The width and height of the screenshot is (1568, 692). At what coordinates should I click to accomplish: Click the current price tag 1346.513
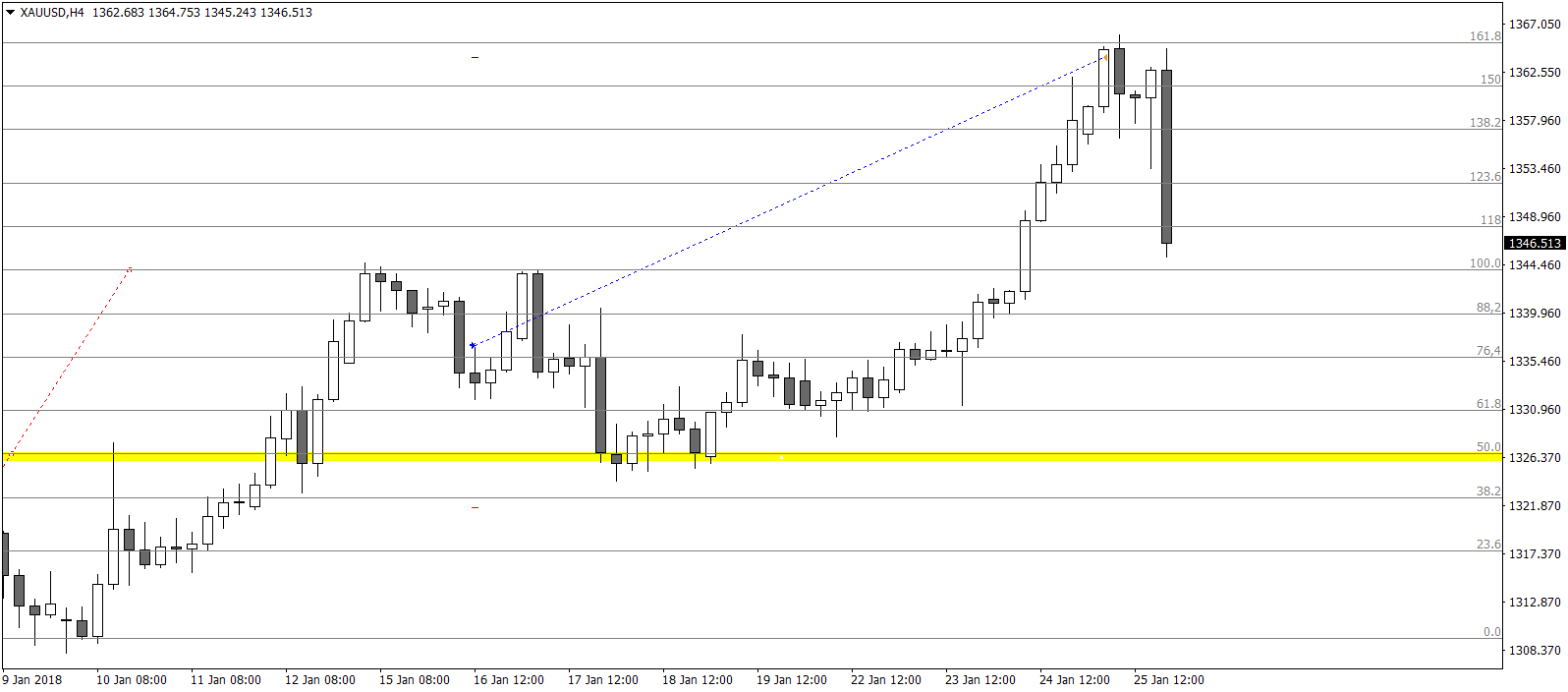pos(1534,243)
